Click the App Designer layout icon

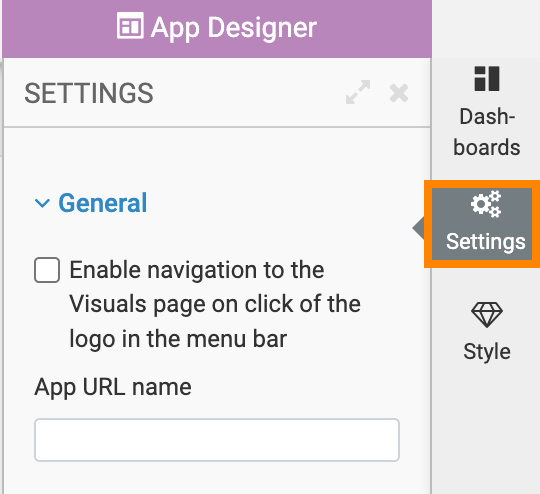[x=130, y=25]
